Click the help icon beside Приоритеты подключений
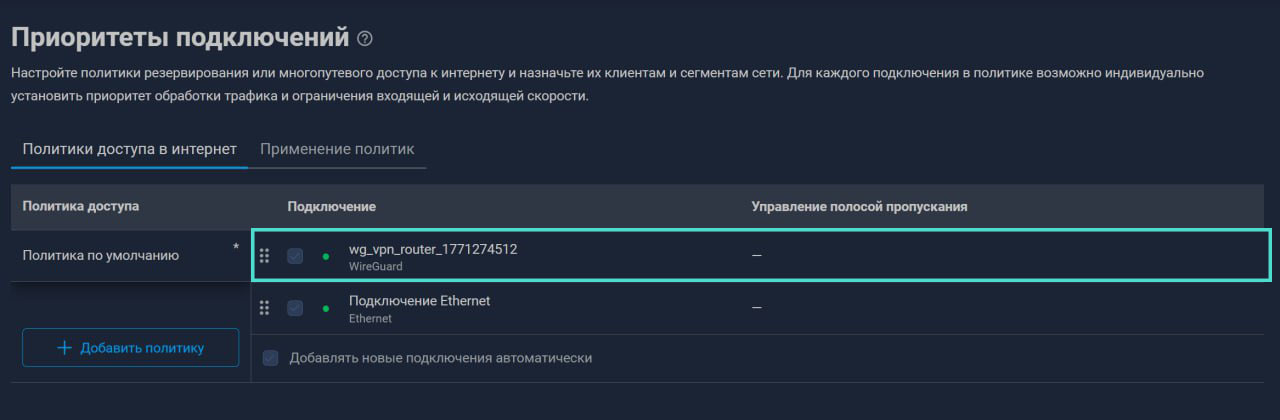Image resolution: width=1280 pixels, height=420 pixels. [x=365, y=39]
